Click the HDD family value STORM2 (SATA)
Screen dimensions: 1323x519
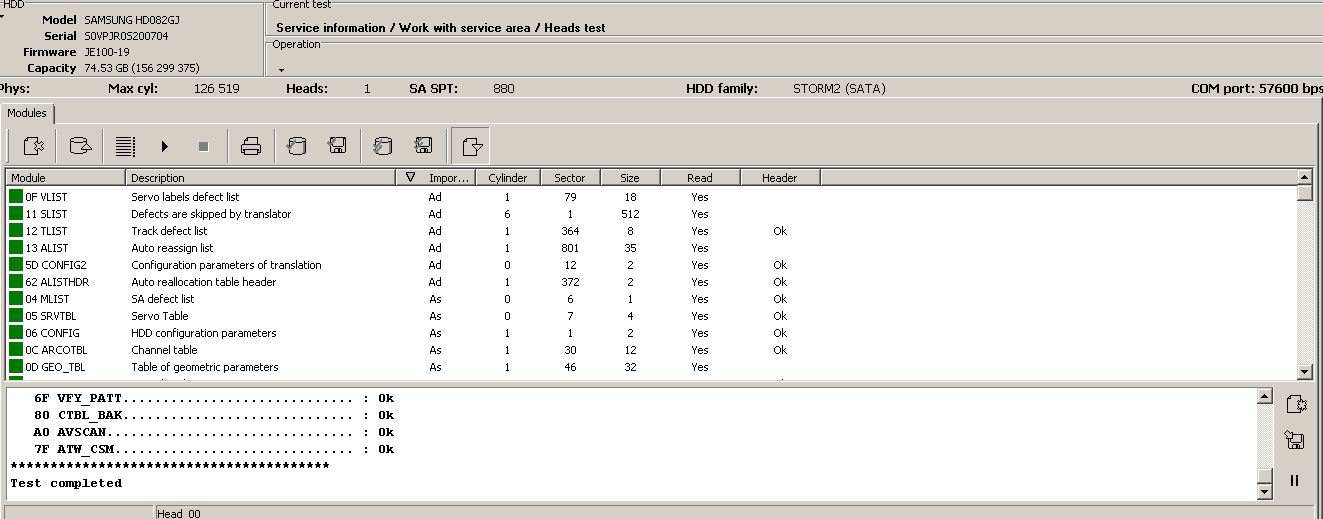[x=839, y=88]
